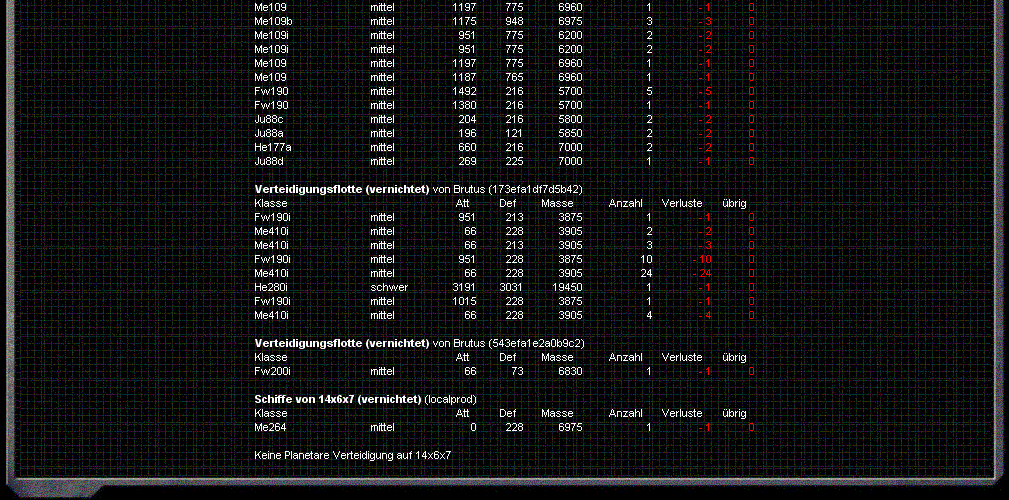
Task: Select the Ju88c ship class entry
Action: point(269,119)
